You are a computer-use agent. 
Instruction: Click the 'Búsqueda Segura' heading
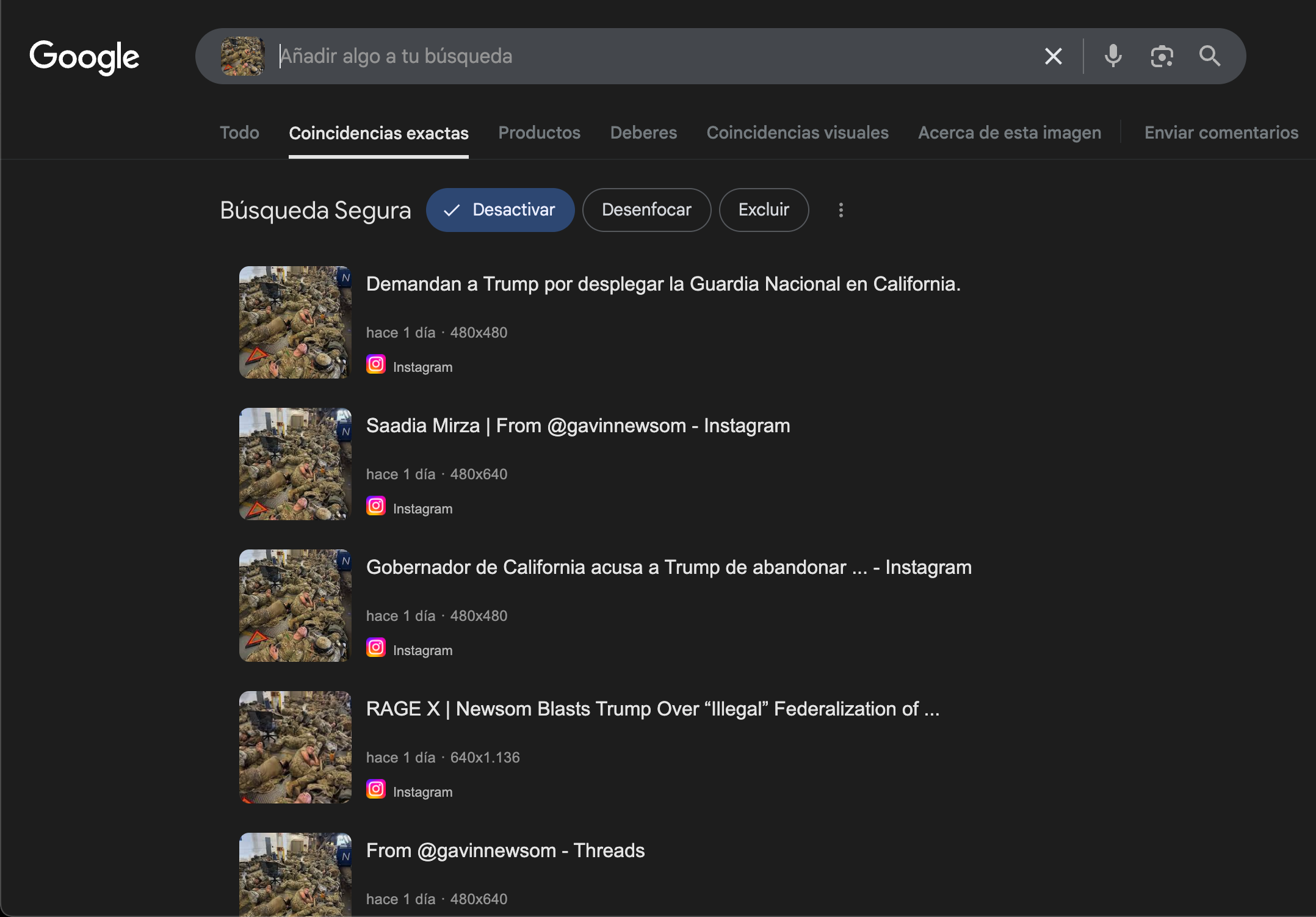pos(315,211)
